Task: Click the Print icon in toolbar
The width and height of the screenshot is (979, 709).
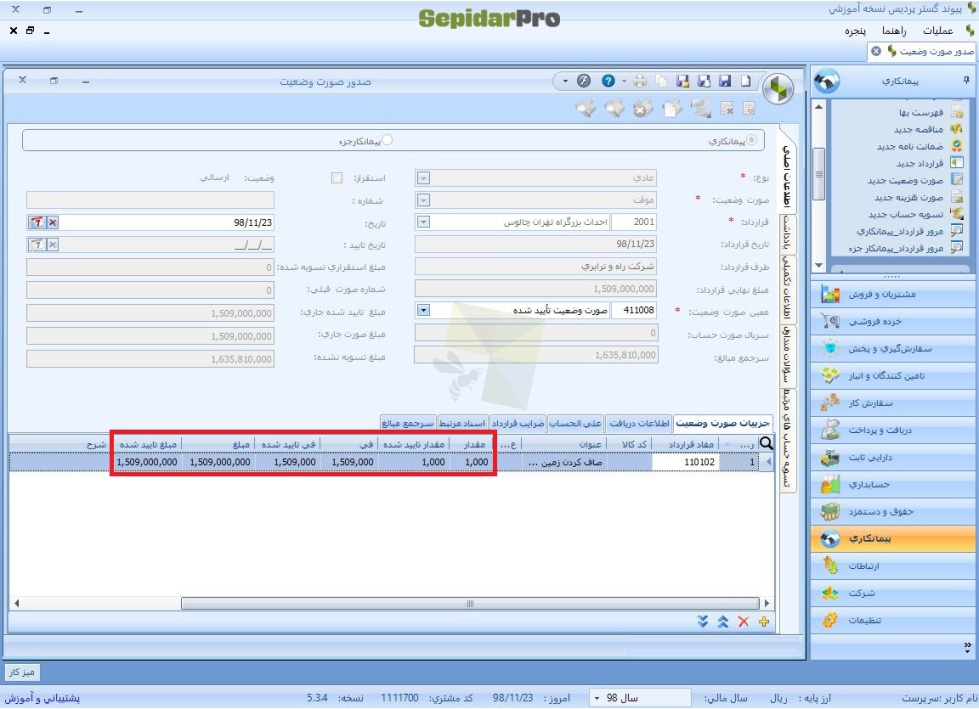Action: (640, 81)
